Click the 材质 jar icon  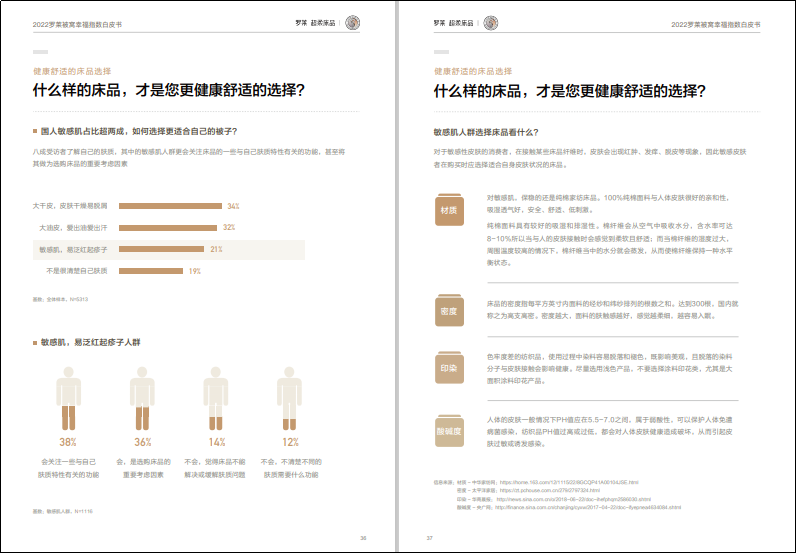point(449,209)
